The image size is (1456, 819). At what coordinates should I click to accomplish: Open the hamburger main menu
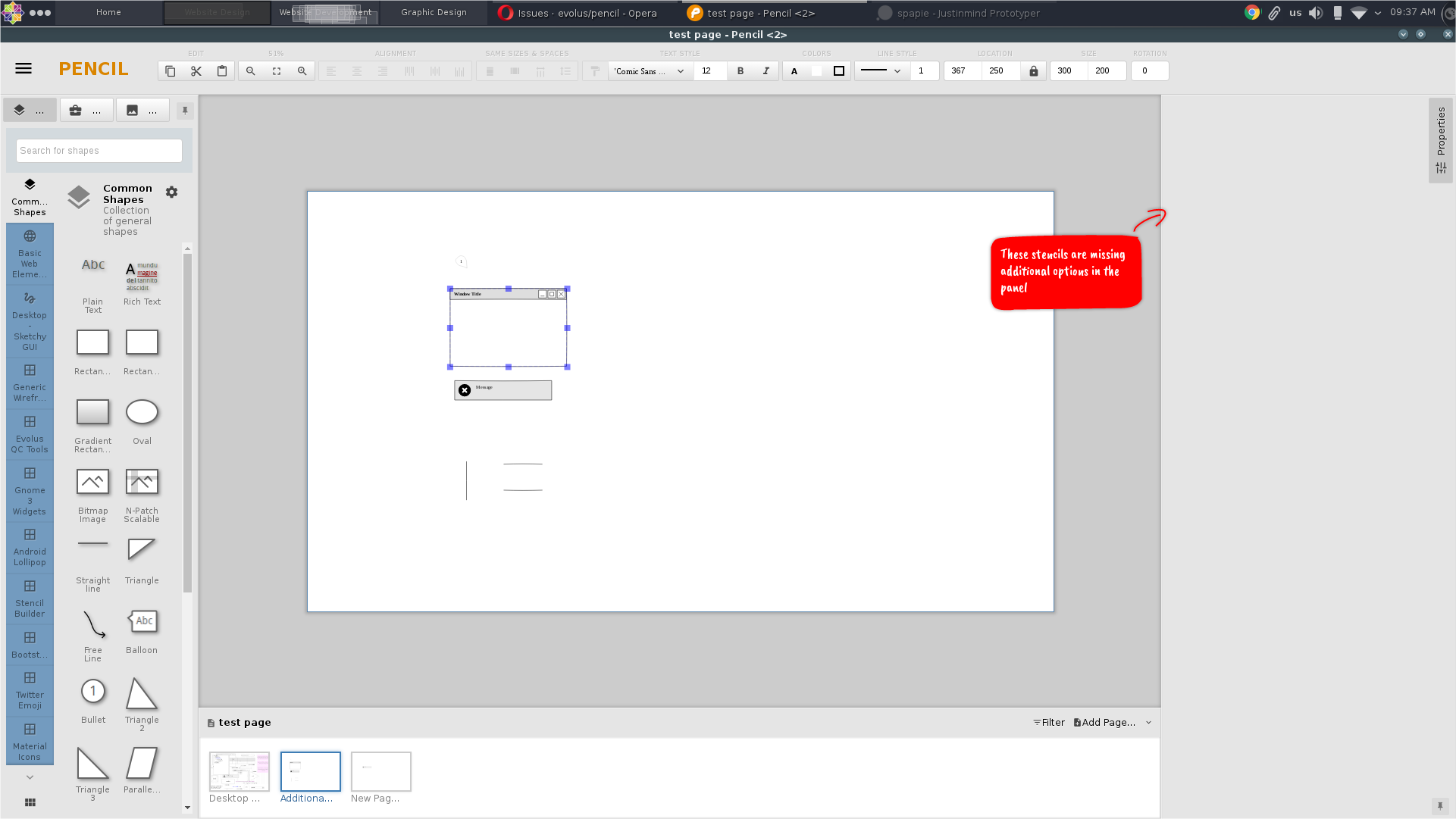pyautogui.click(x=23, y=68)
